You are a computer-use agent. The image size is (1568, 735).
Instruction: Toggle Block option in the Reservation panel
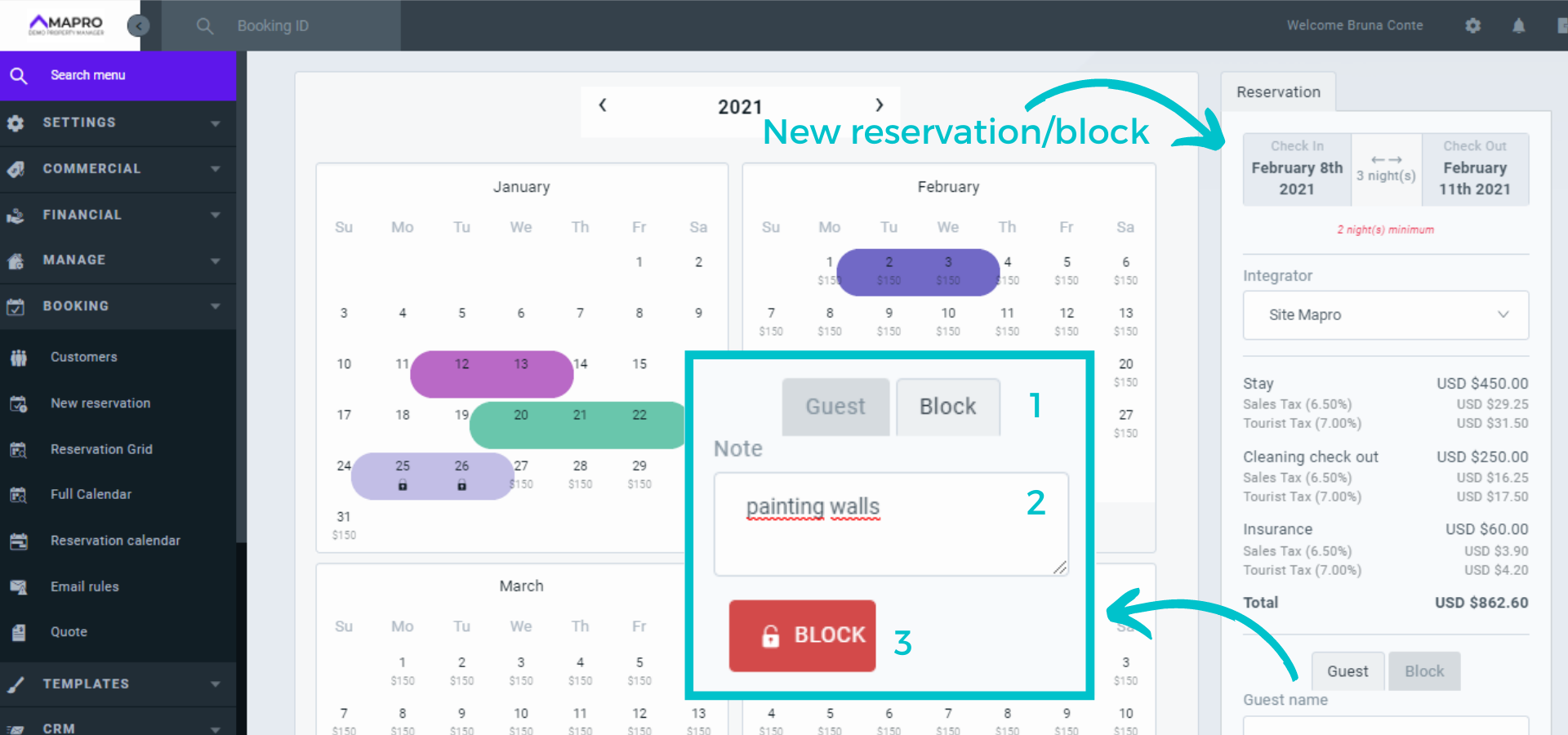click(1423, 671)
